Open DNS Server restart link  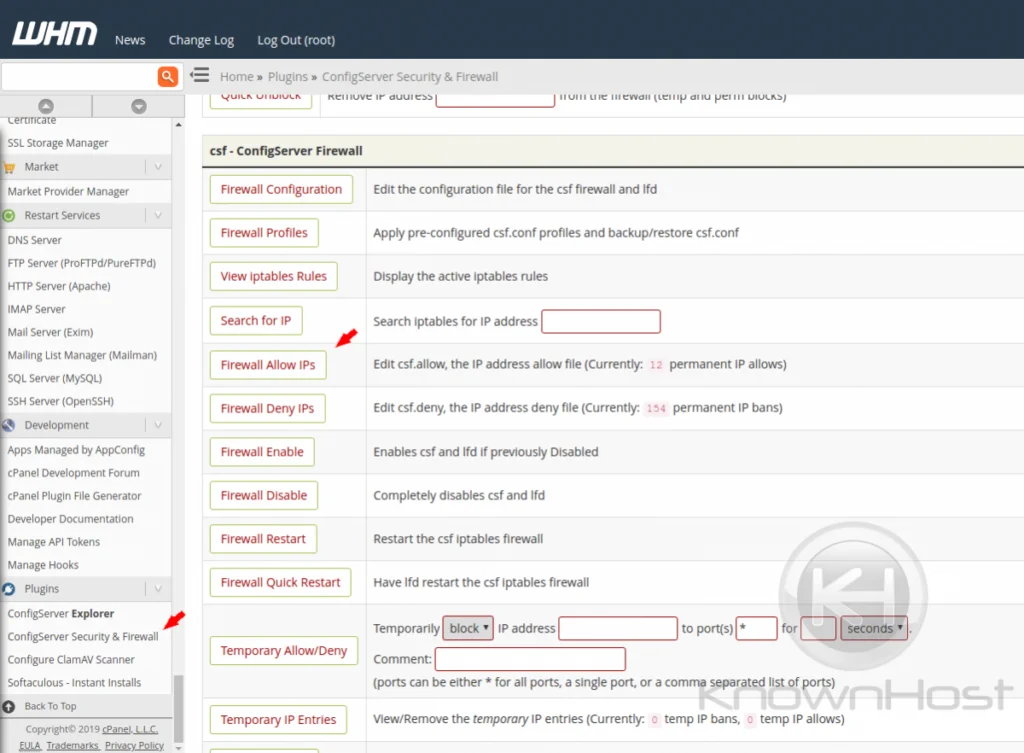tap(35, 240)
